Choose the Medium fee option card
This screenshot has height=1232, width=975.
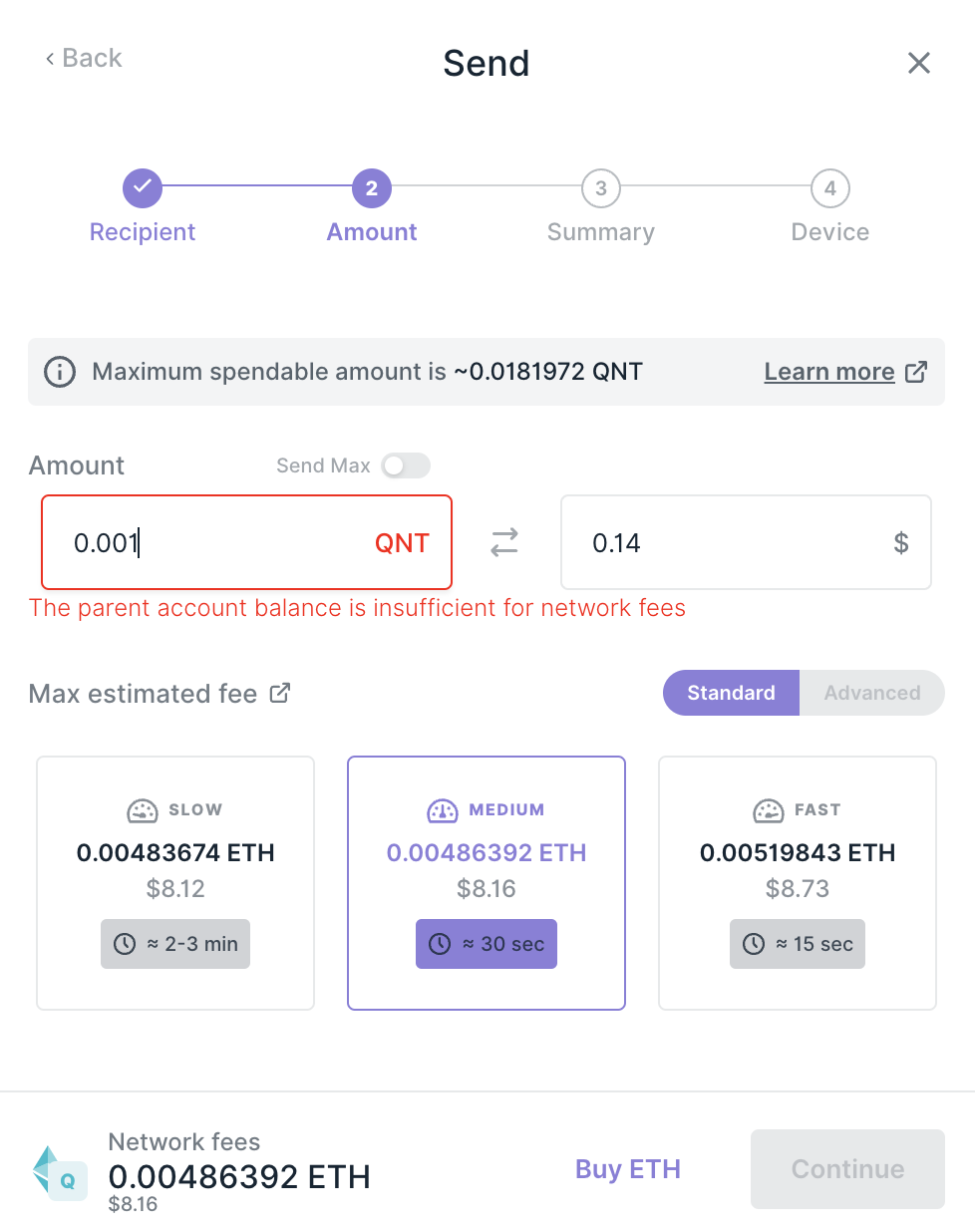click(x=487, y=883)
